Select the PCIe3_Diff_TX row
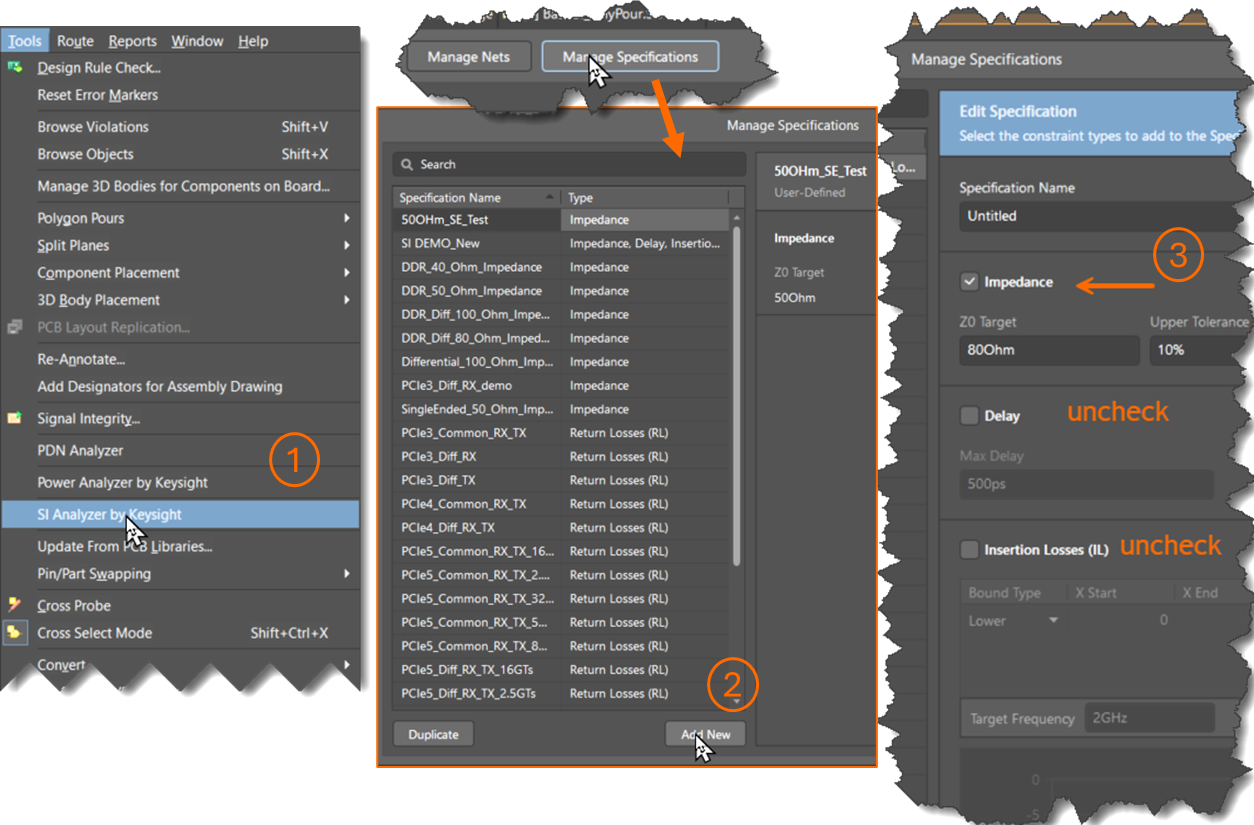The width and height of the screenshot is (1254, 825). pos(562,480)
